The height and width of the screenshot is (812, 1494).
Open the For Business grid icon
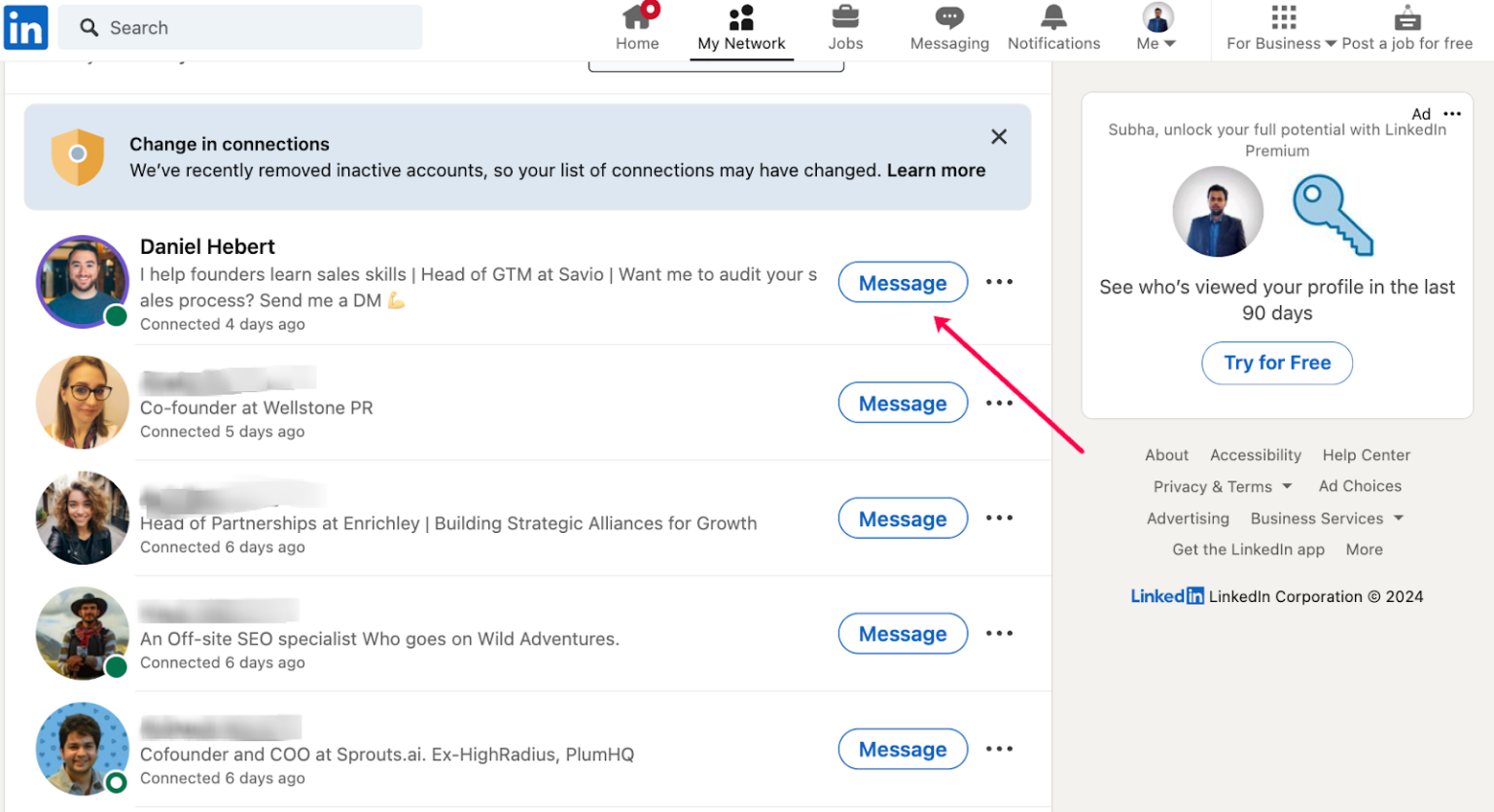pos(1283,18)
